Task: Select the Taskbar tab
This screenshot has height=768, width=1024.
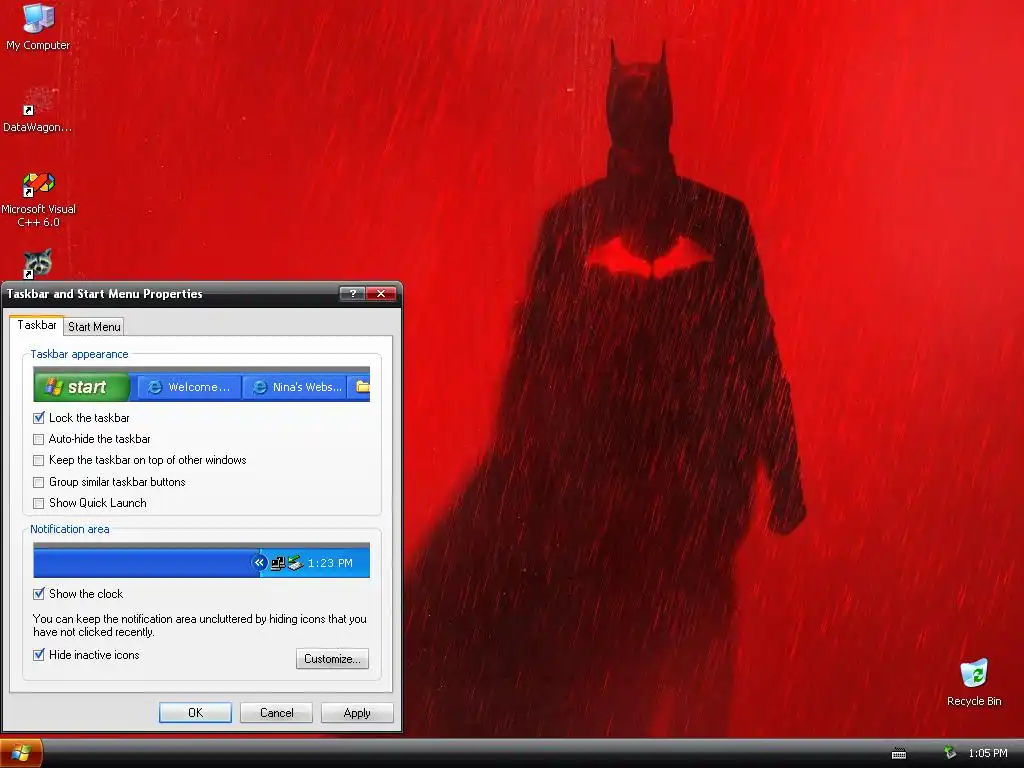Action: (37, 325)
